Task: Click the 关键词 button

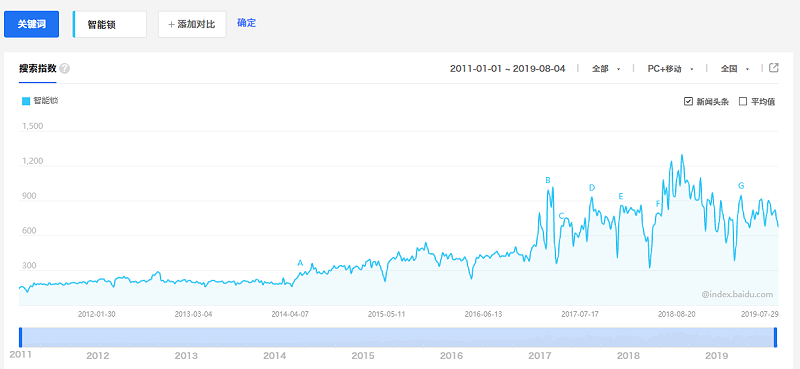Action: click(32, 24)
